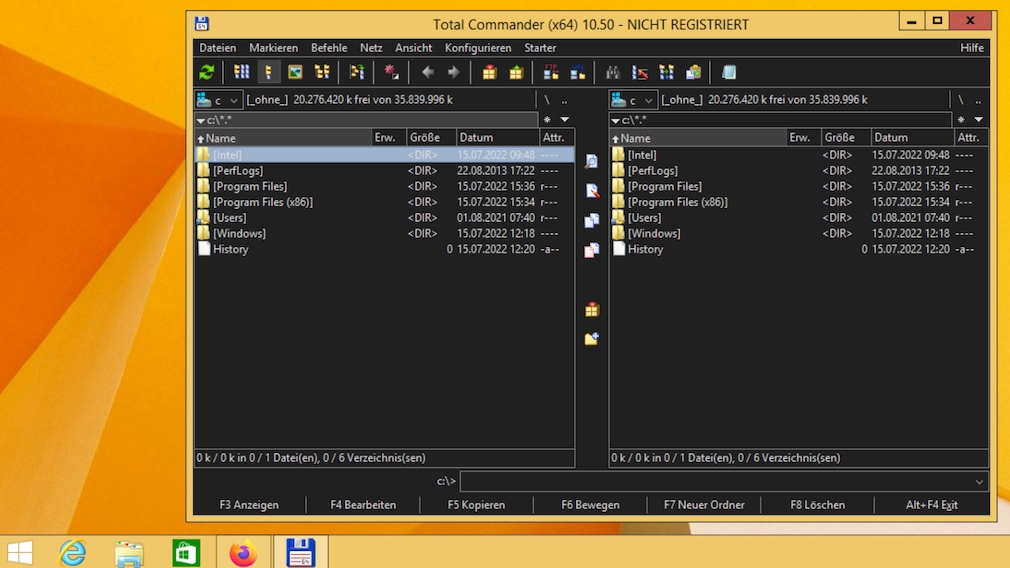1010x568 pixels.
Task: Open the Netz menu
Action: 371,48
